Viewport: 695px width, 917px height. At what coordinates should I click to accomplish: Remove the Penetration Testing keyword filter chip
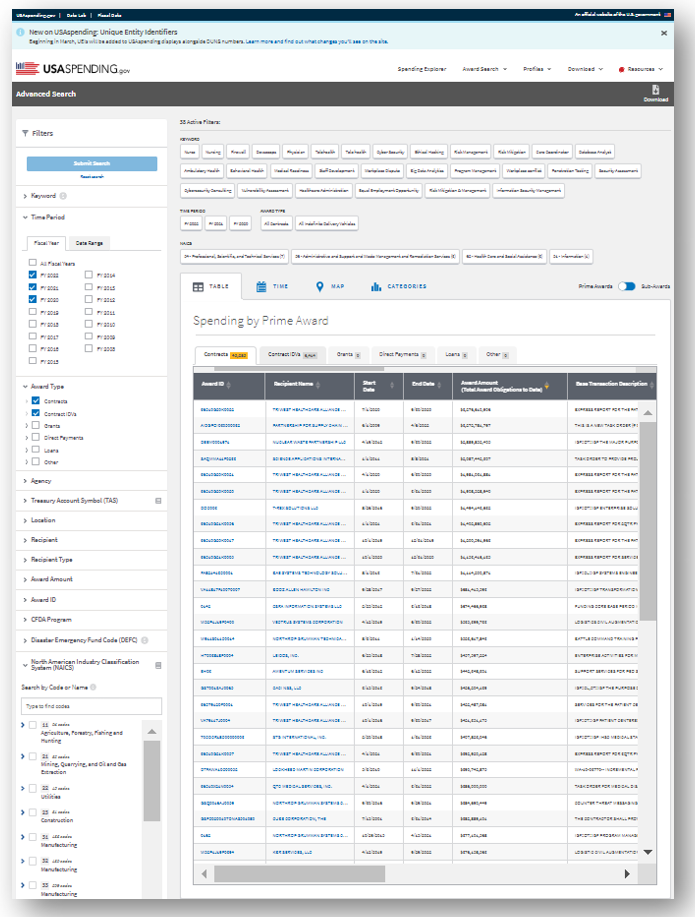(x=570, y=171)
